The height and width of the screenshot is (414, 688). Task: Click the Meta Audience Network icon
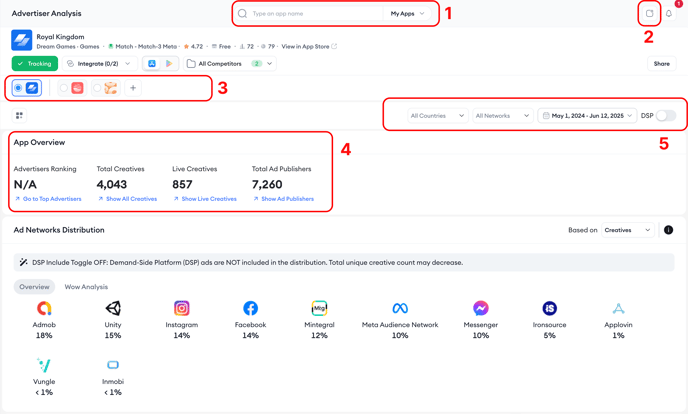(x=400, y=308)
